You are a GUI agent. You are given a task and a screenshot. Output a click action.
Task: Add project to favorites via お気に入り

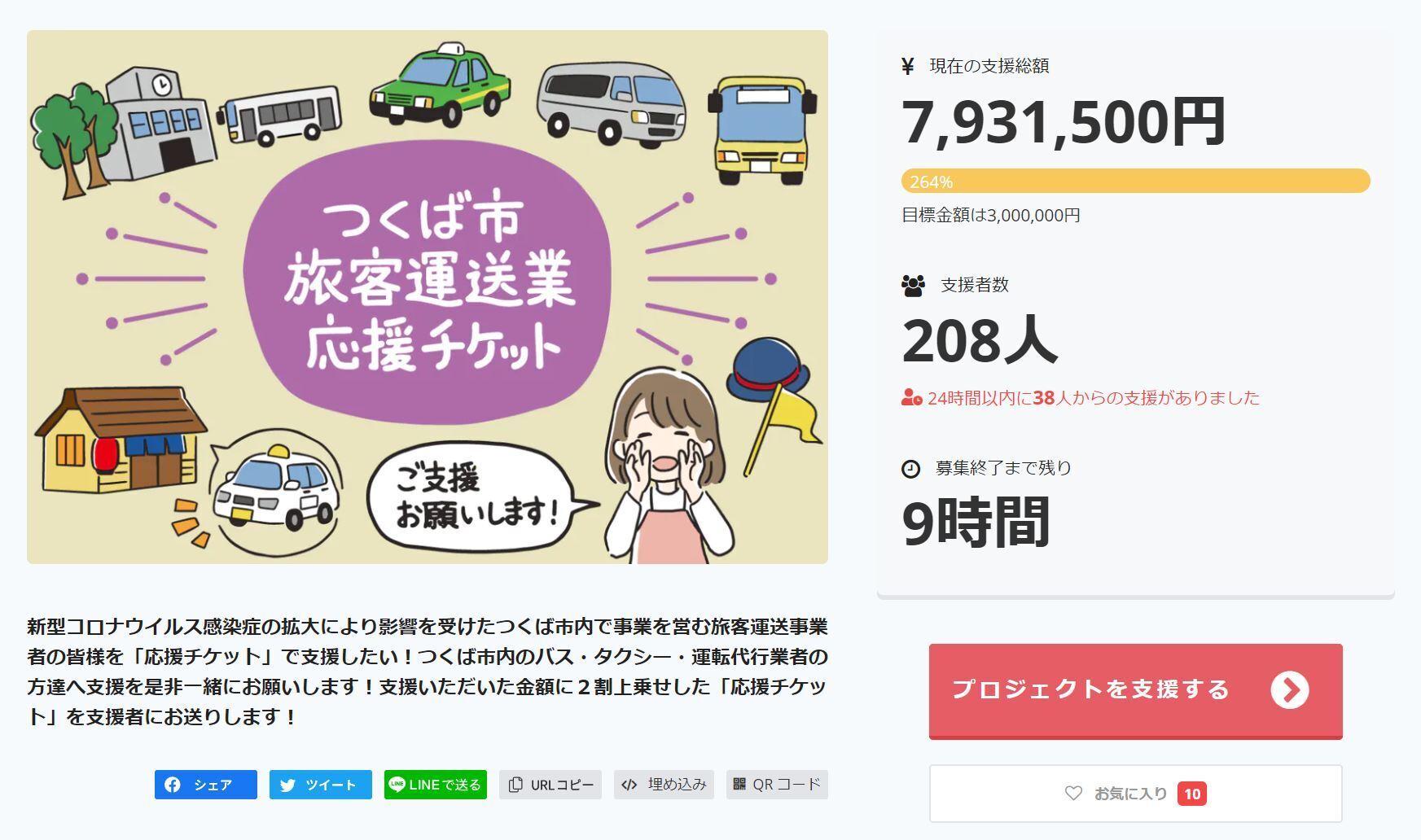point(1135,794)
